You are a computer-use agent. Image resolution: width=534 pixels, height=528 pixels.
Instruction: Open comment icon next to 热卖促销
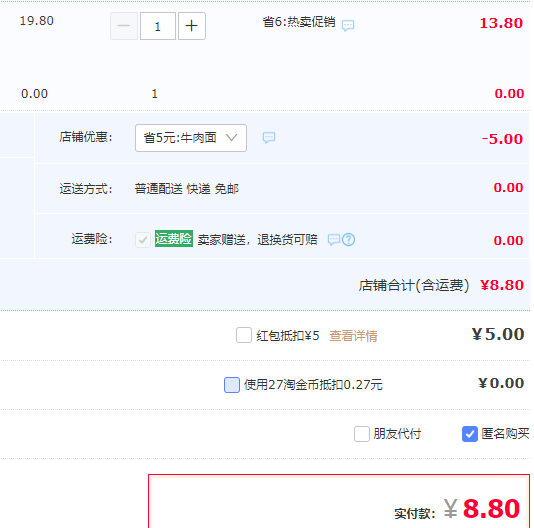tap(348, 25)
